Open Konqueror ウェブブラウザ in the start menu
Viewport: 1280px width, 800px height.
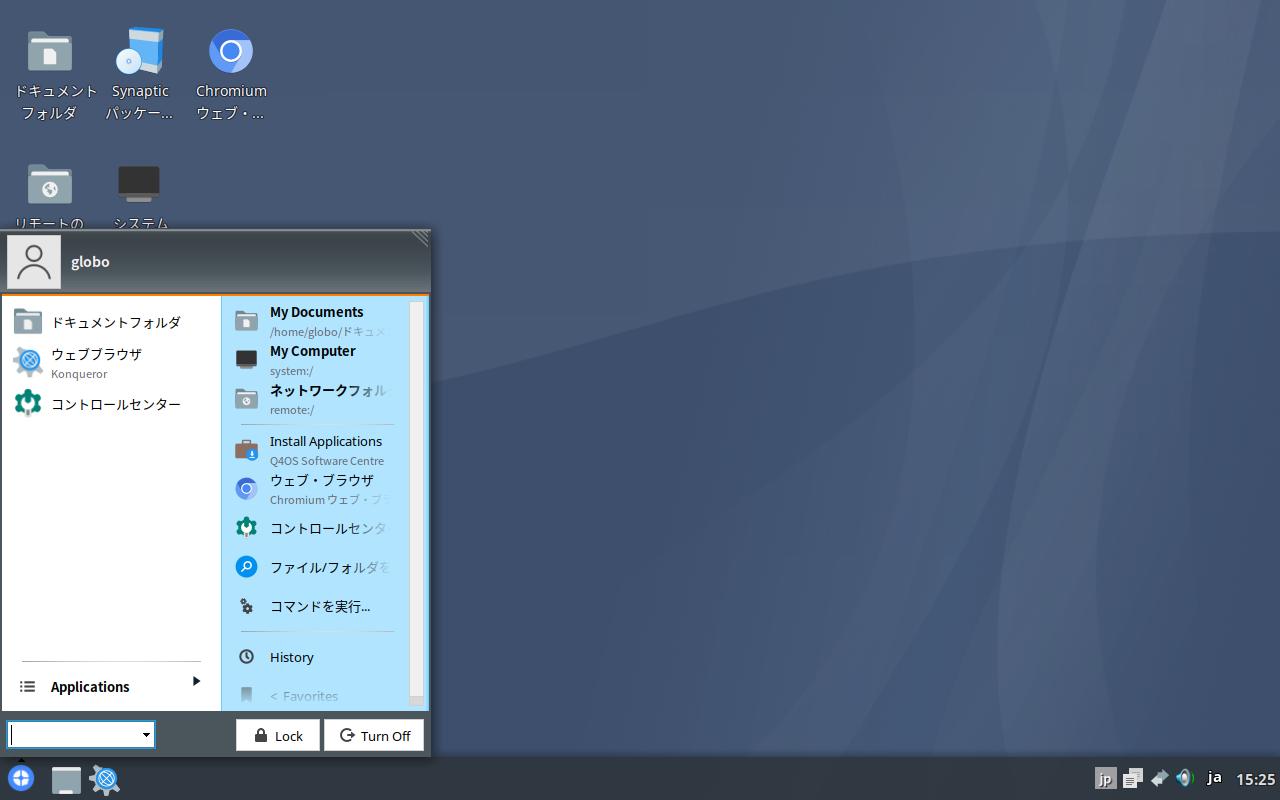click(x=96, y=363)
